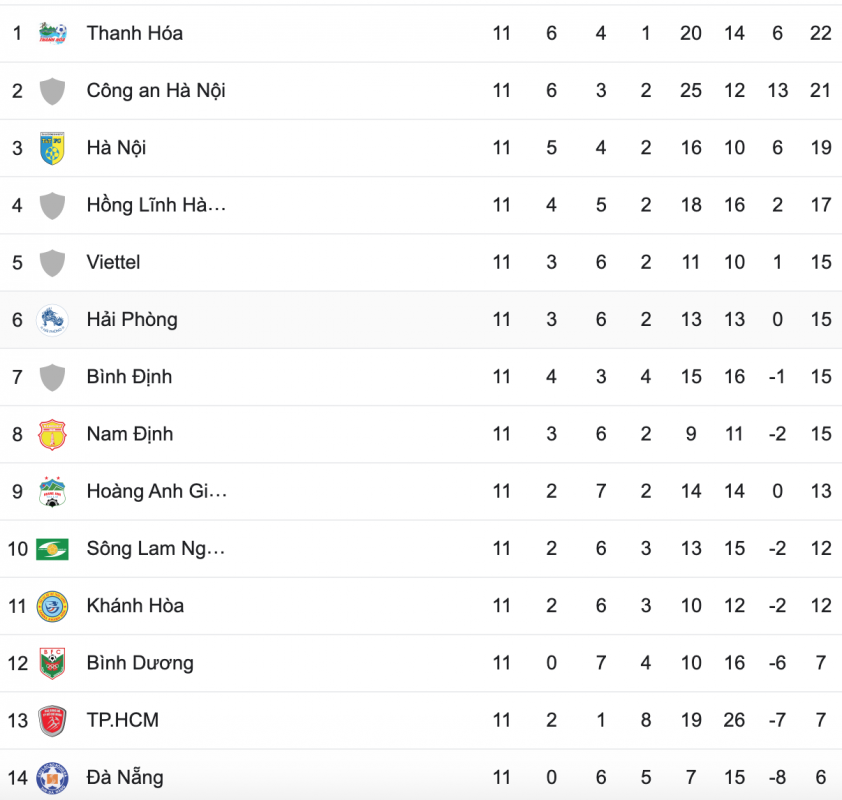Click the Bình Dương club crest

pos(52,664)
